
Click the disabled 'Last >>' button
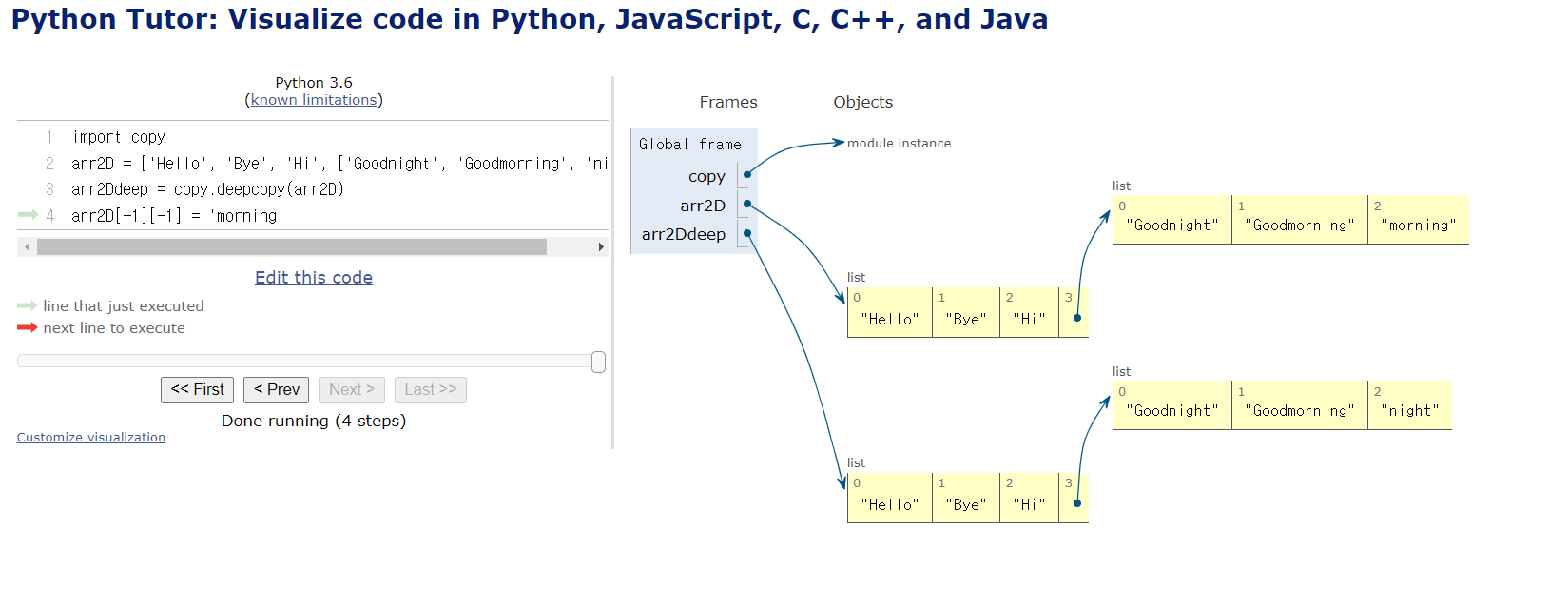[431, 390]
